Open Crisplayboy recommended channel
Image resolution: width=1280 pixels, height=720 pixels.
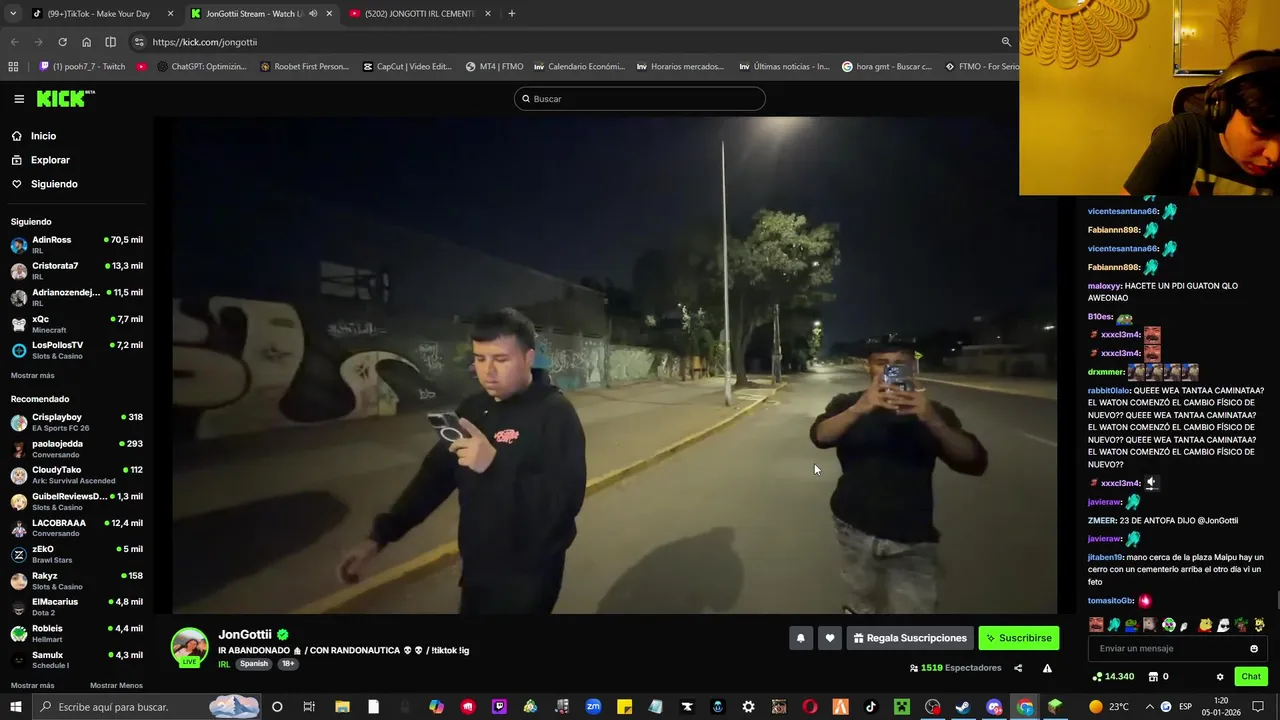point(76,422)
